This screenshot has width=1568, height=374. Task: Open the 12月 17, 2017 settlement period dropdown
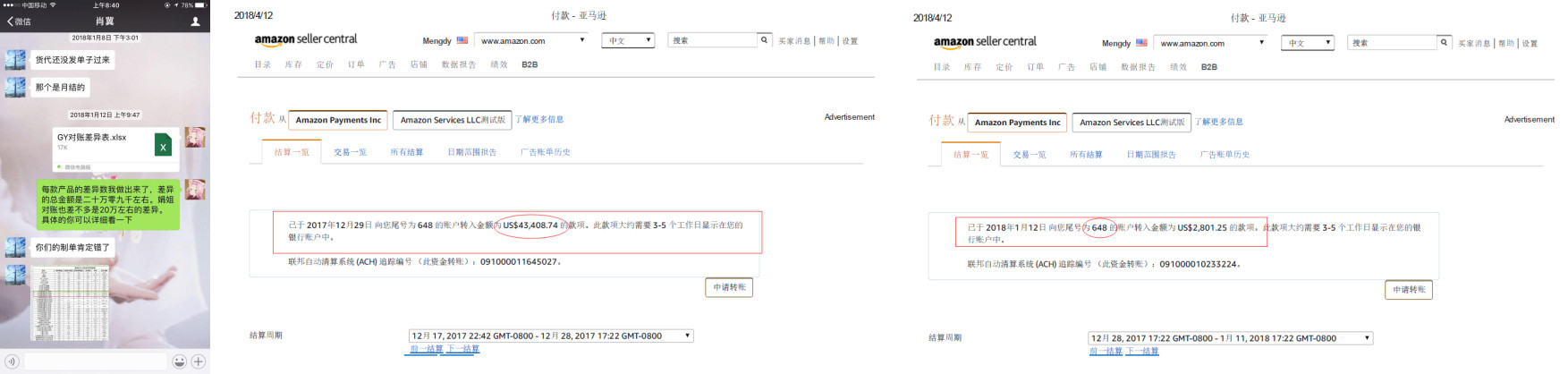(551, 336)
